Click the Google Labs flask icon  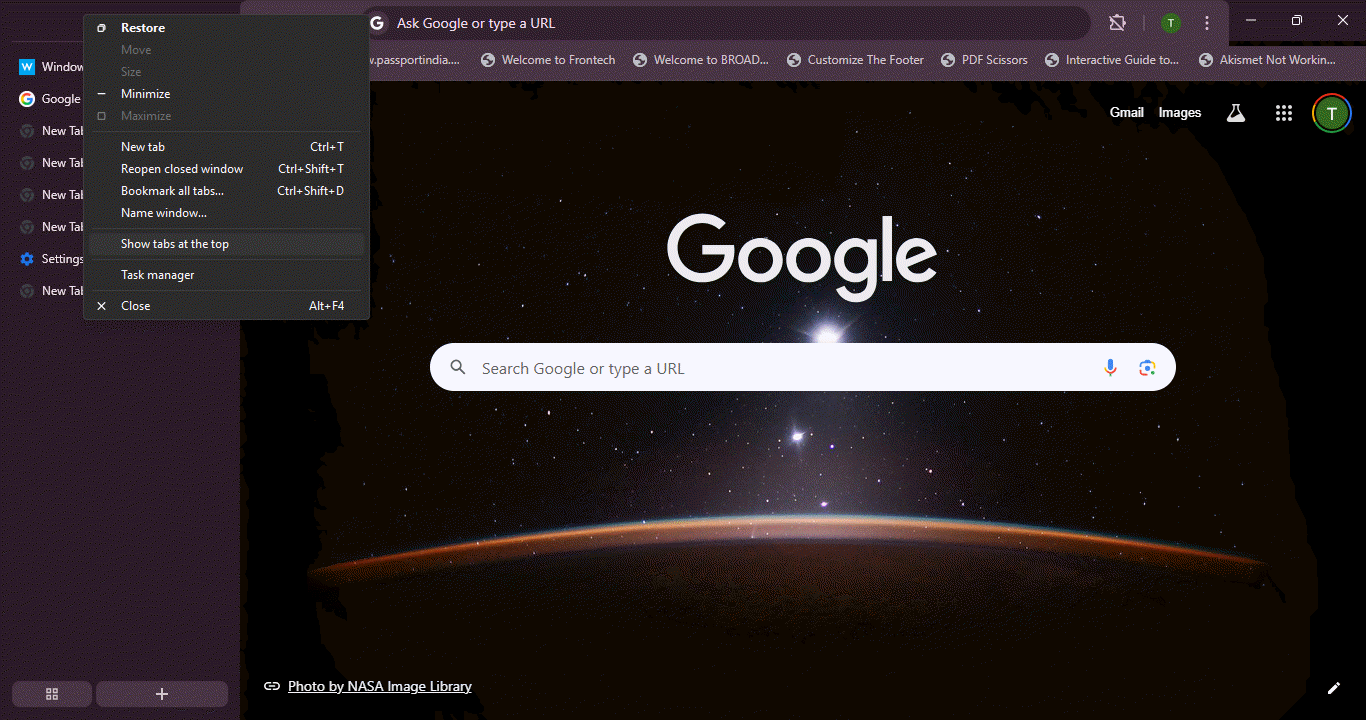(x=1235, y=113)
